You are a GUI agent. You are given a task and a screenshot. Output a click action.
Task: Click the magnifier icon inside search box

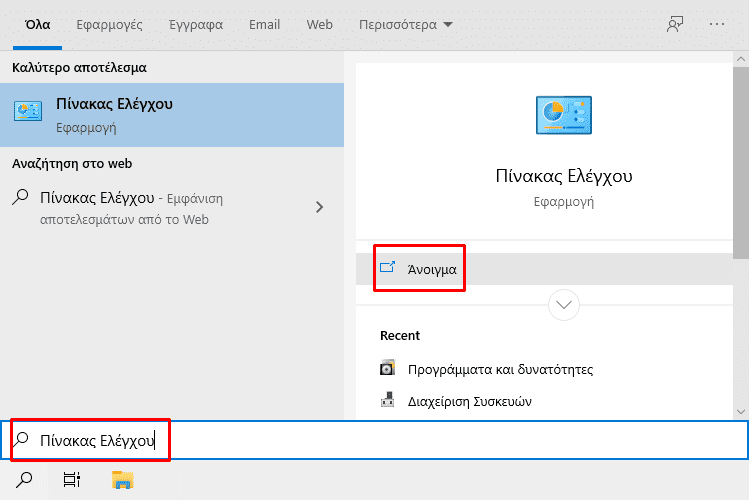tap(21, 439)
